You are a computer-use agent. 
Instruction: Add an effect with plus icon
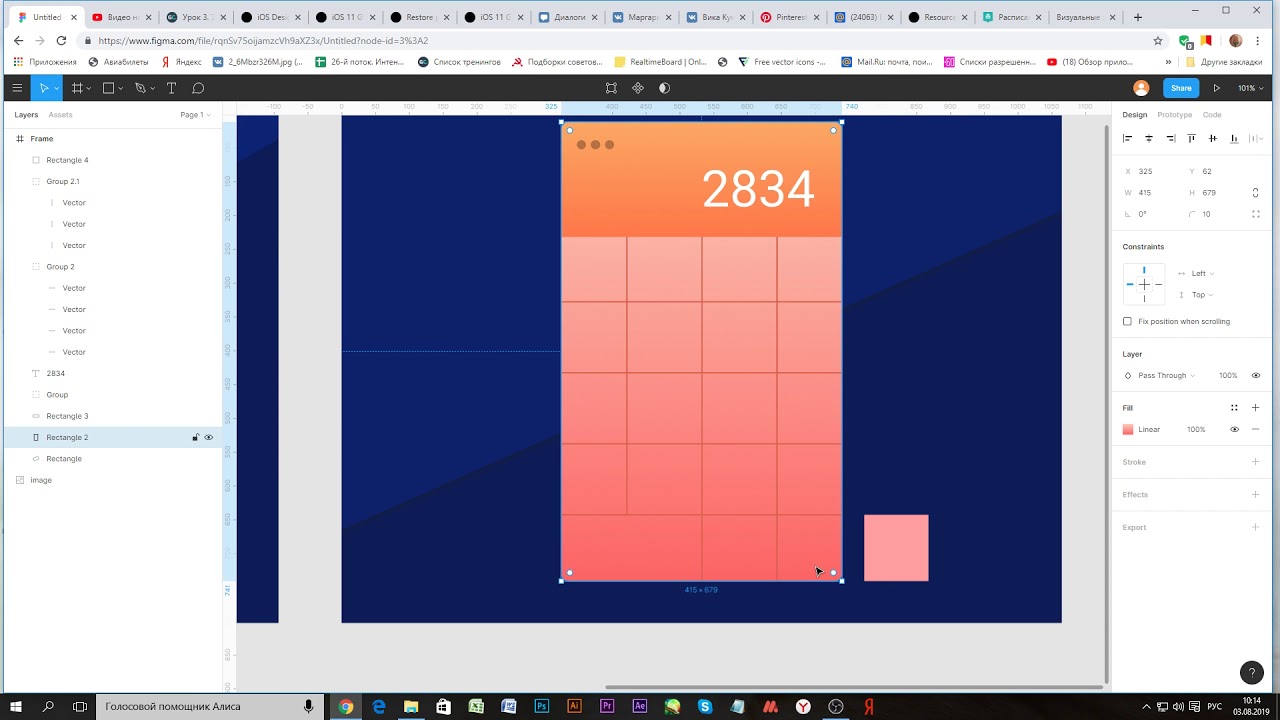pos(1255,494)
